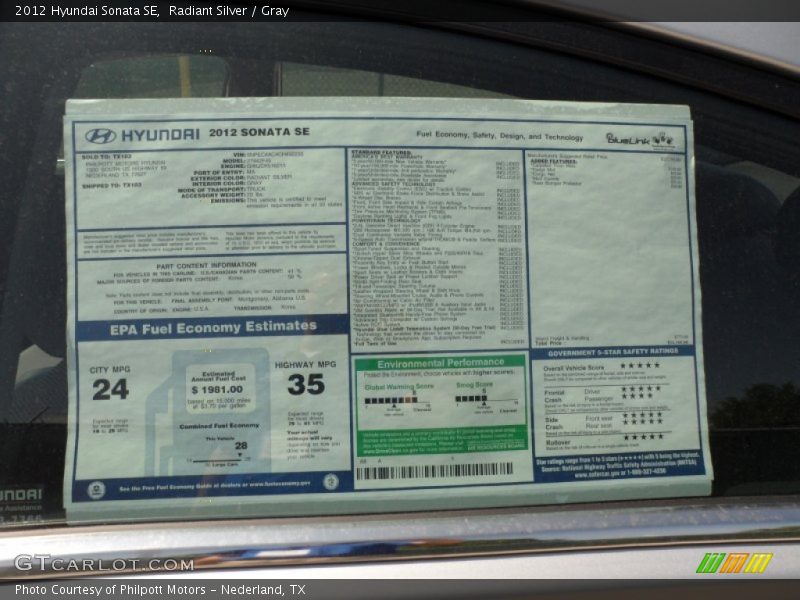Click the 'STANDARD FEATURES' heading
Viewport: 800px width, 600px height.
[381, 153]
